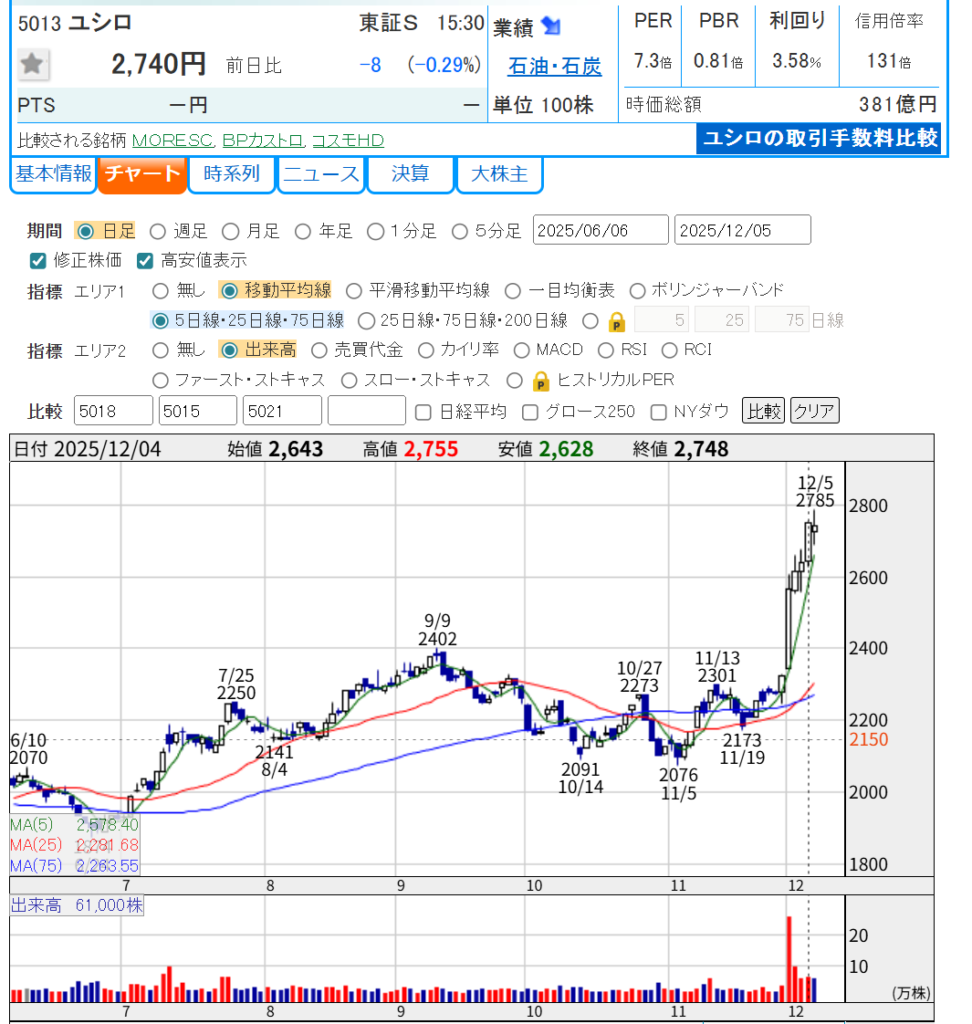
Task: Check the 日経平均 comparison box
Action: 423,411
